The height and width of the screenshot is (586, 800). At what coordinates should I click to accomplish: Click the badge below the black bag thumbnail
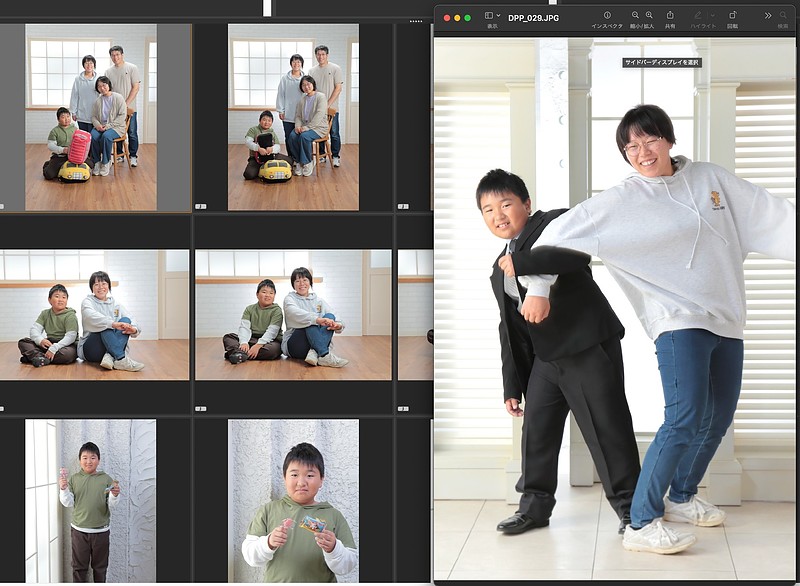coord(200,206)
